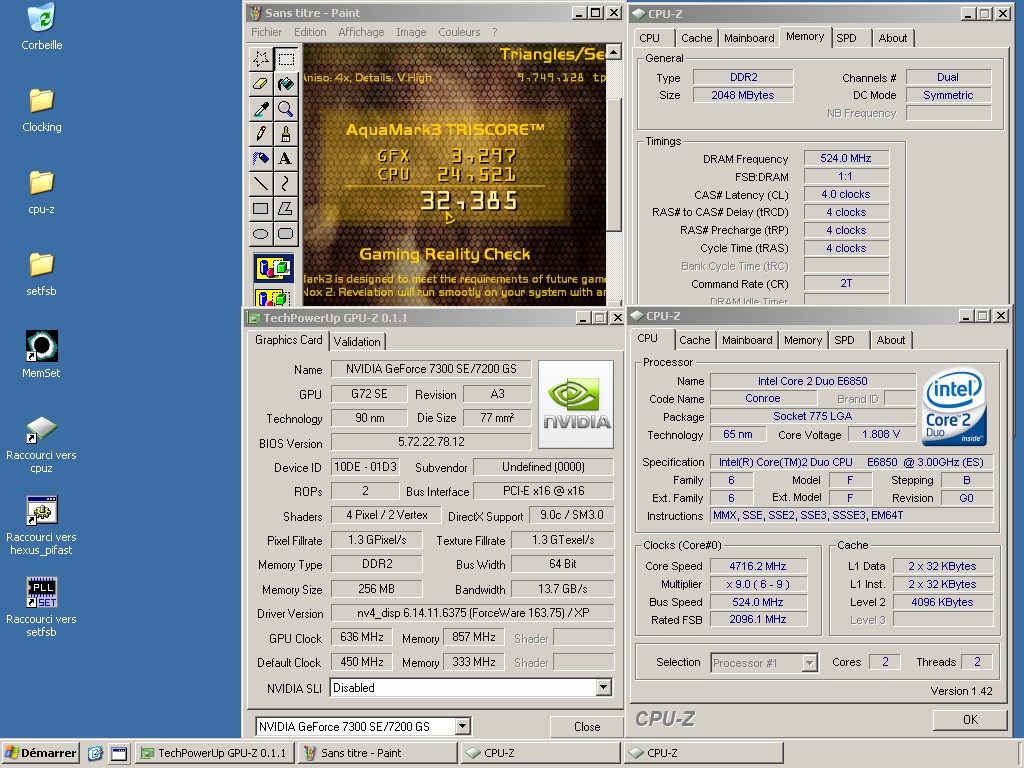Select the Raccourci vers hexus_pifast shortcut

(x=42, y=526)
